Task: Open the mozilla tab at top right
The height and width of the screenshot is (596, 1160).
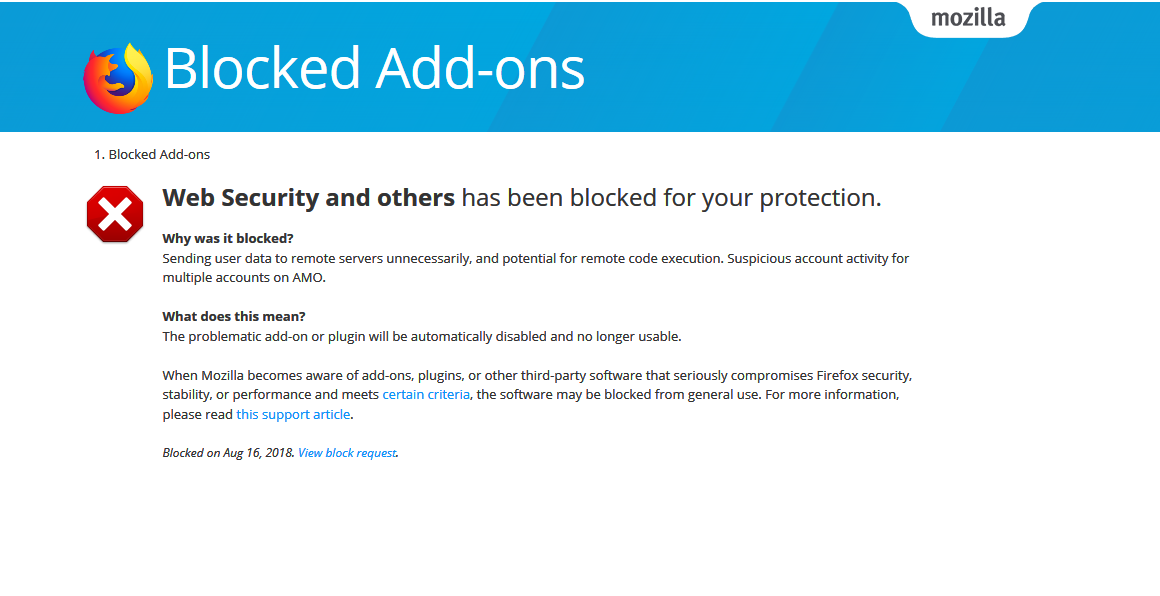Action: coord(967,19)
